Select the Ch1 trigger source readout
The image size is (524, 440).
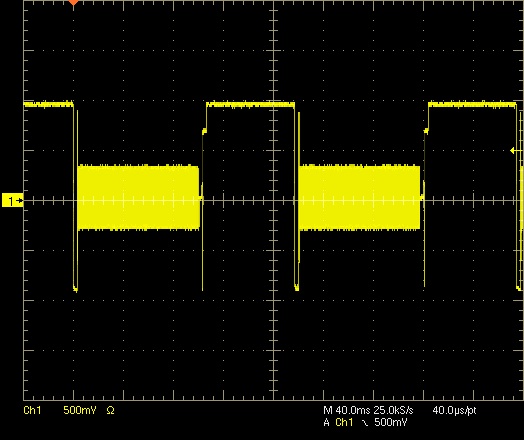click(x=344, y=423)
